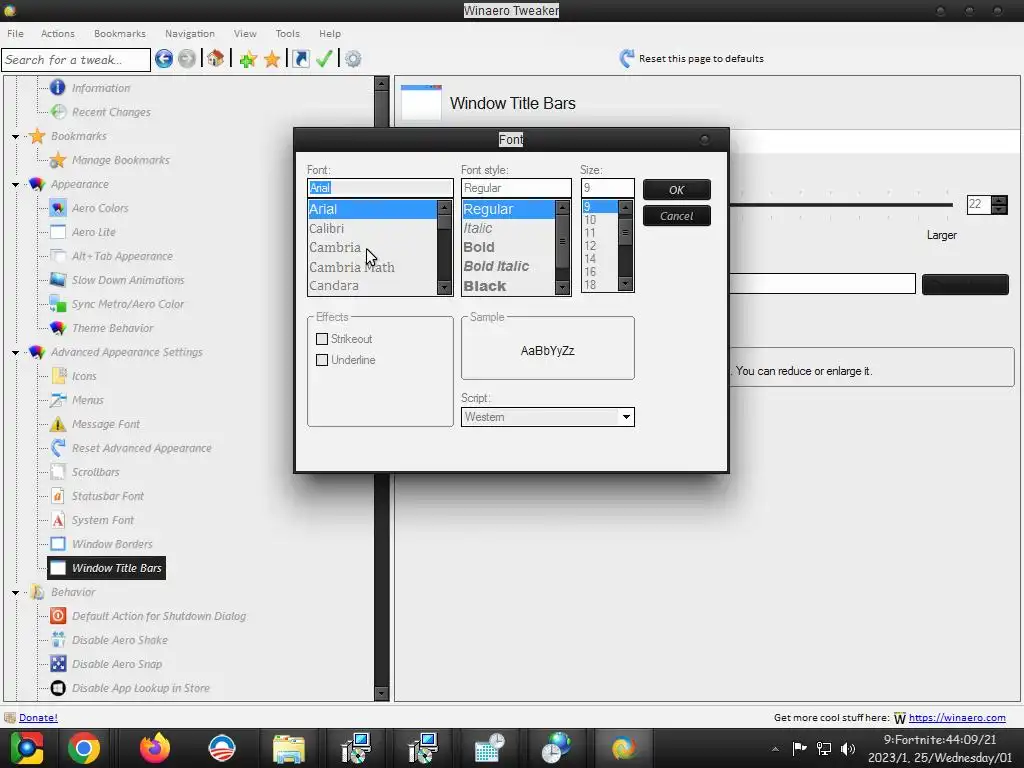Screen dimensions: 1024x768
Task: Open the bookmarks star icon in toolbar
Action: coord(272,59)
